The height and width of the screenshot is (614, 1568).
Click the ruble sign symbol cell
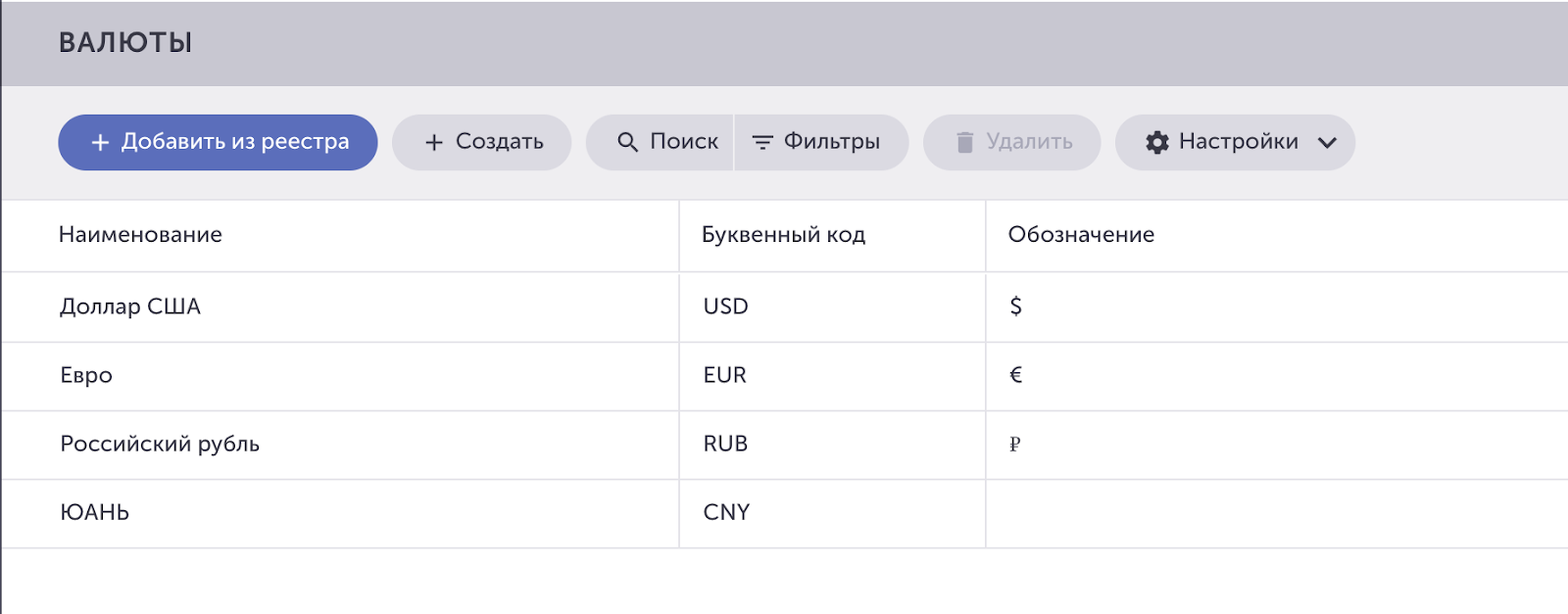click(1277, 445)
